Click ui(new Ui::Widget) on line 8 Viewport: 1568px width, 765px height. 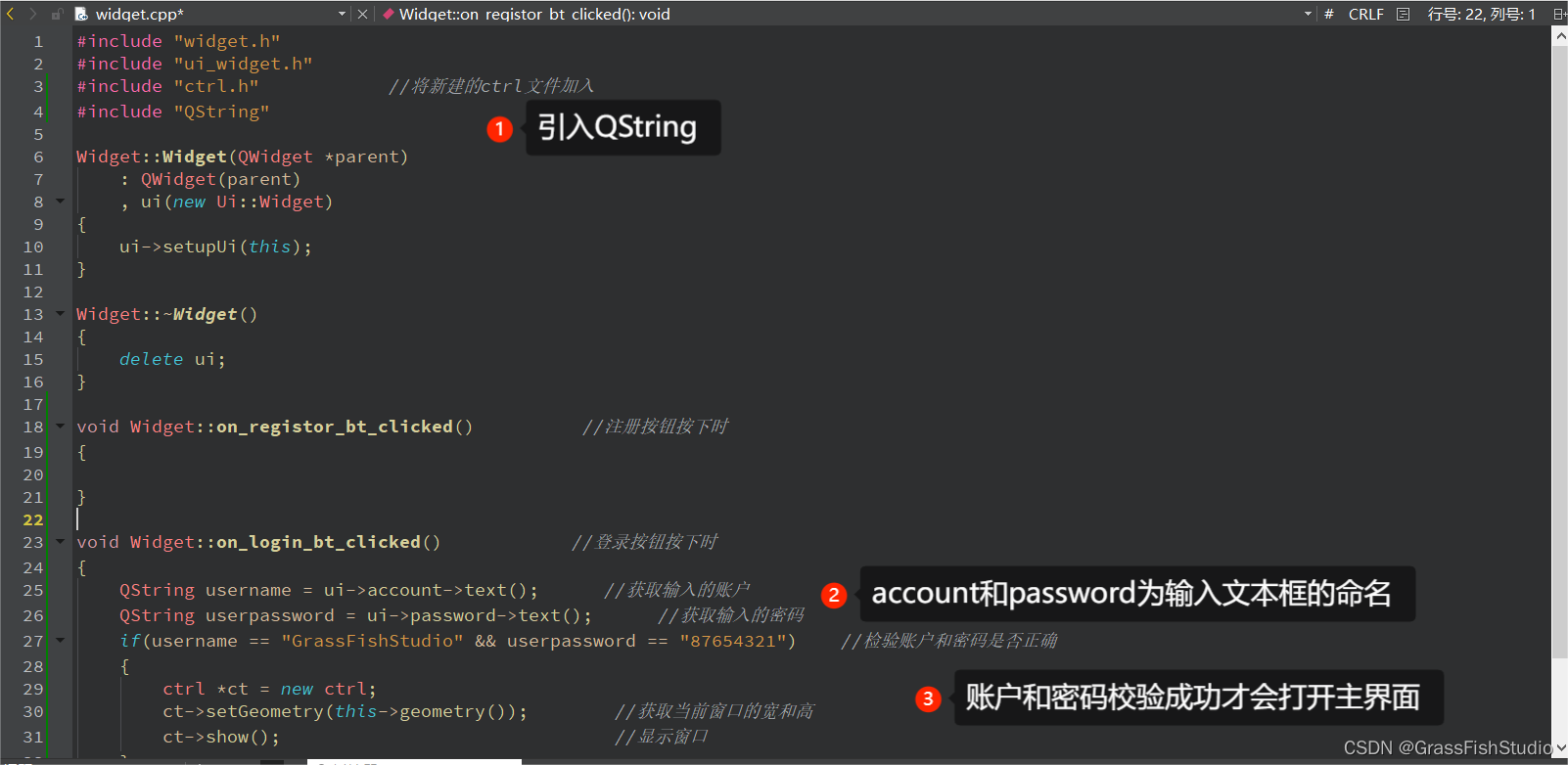(x=226, y=202)
